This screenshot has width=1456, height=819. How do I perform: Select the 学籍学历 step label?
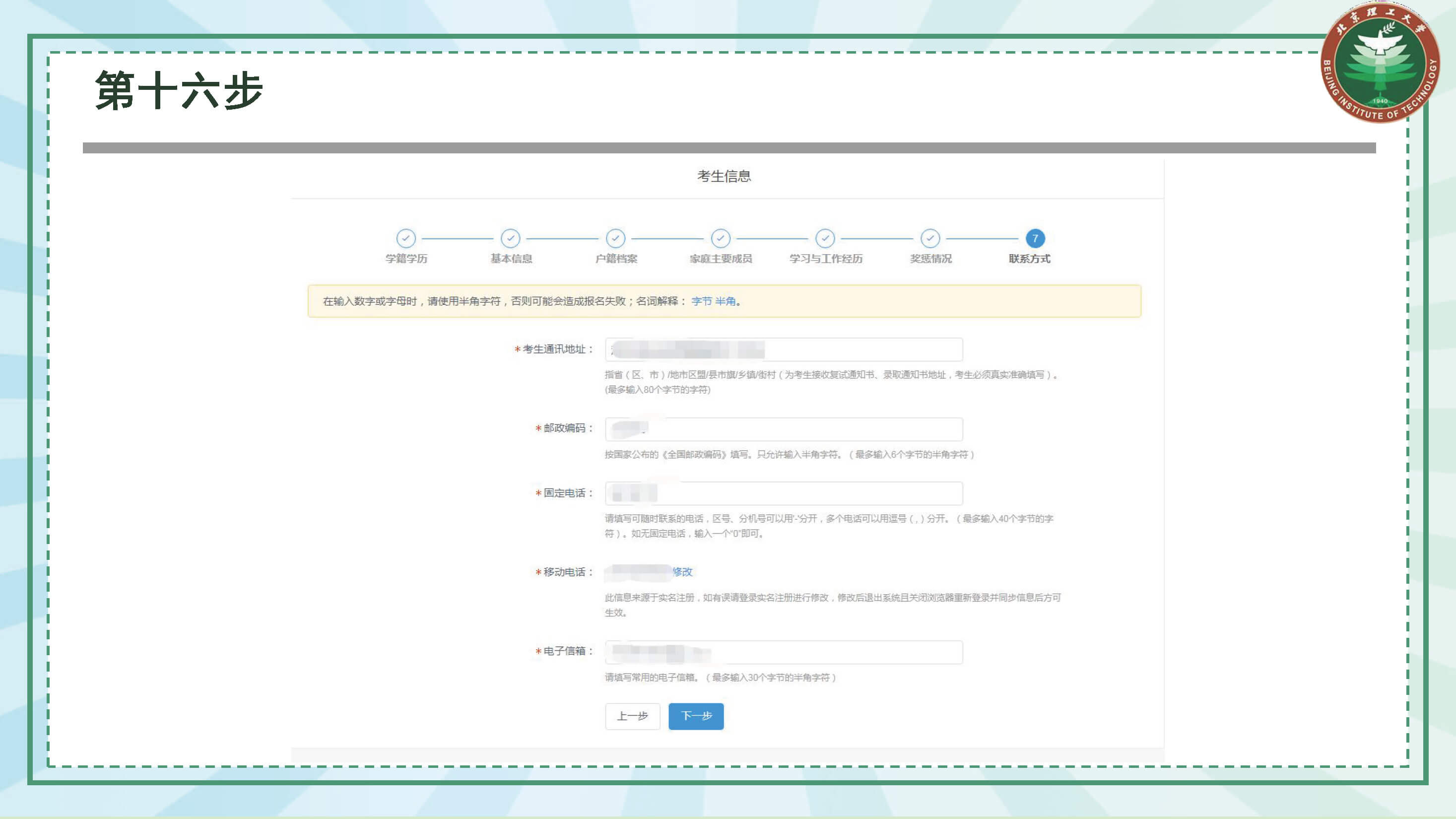click(406, 259)
